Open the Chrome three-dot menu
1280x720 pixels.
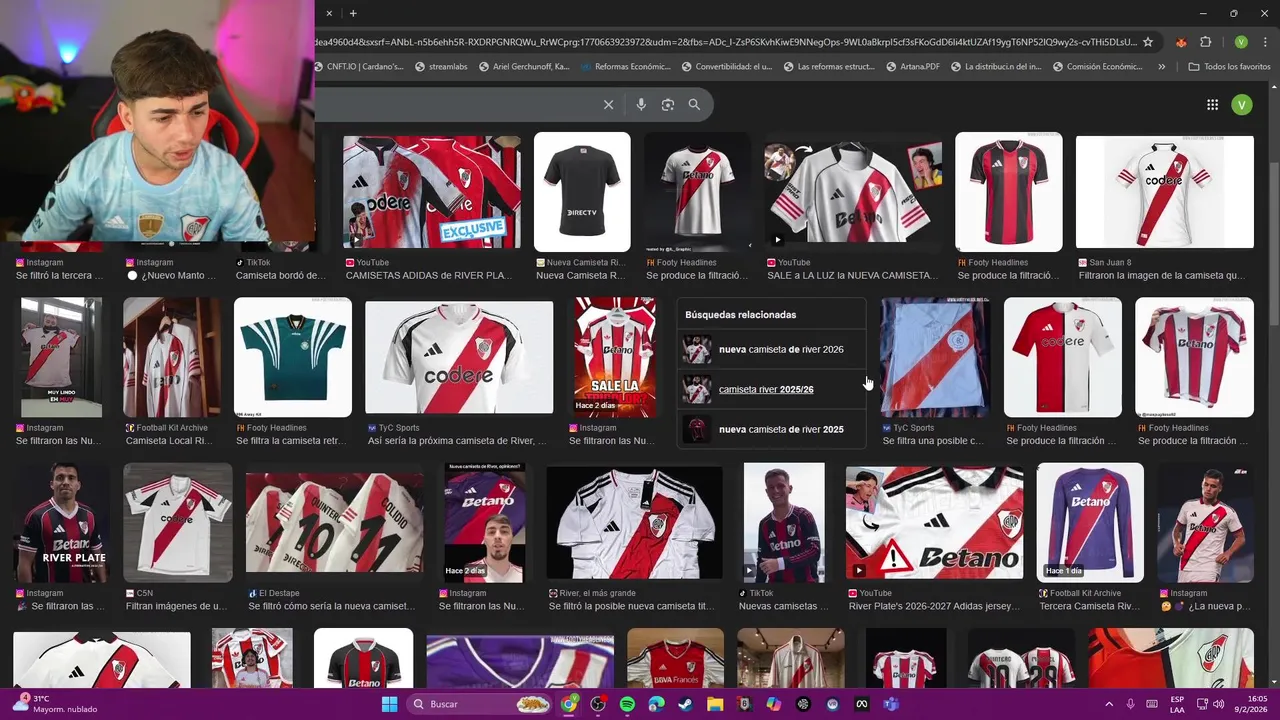click(1264, 42)
